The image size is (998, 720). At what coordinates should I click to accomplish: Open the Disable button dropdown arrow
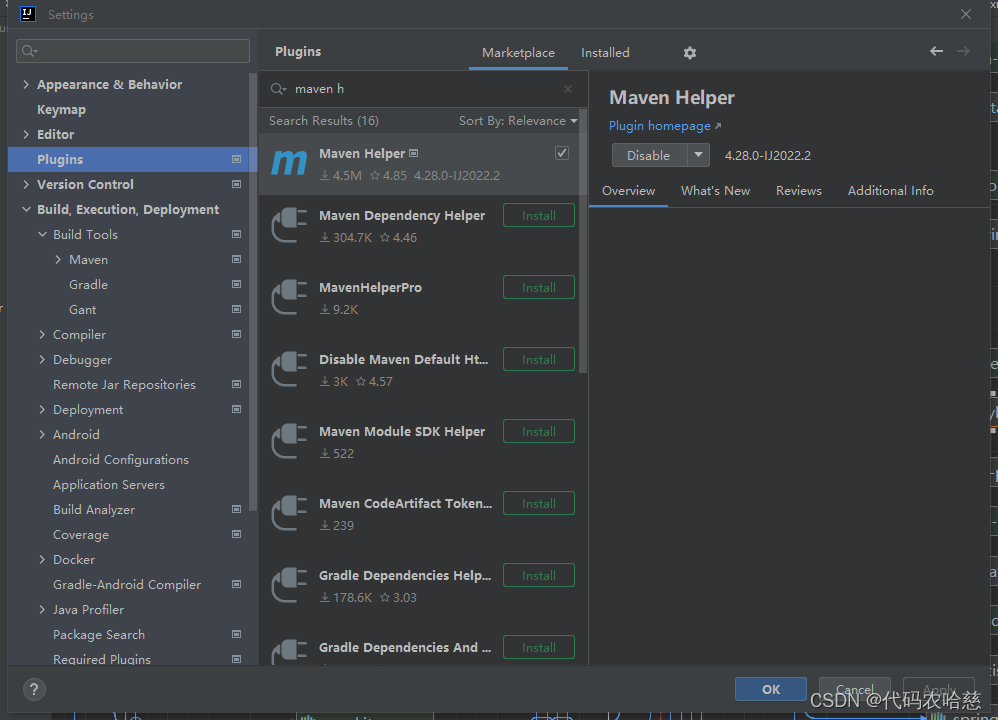coord(698,155)
